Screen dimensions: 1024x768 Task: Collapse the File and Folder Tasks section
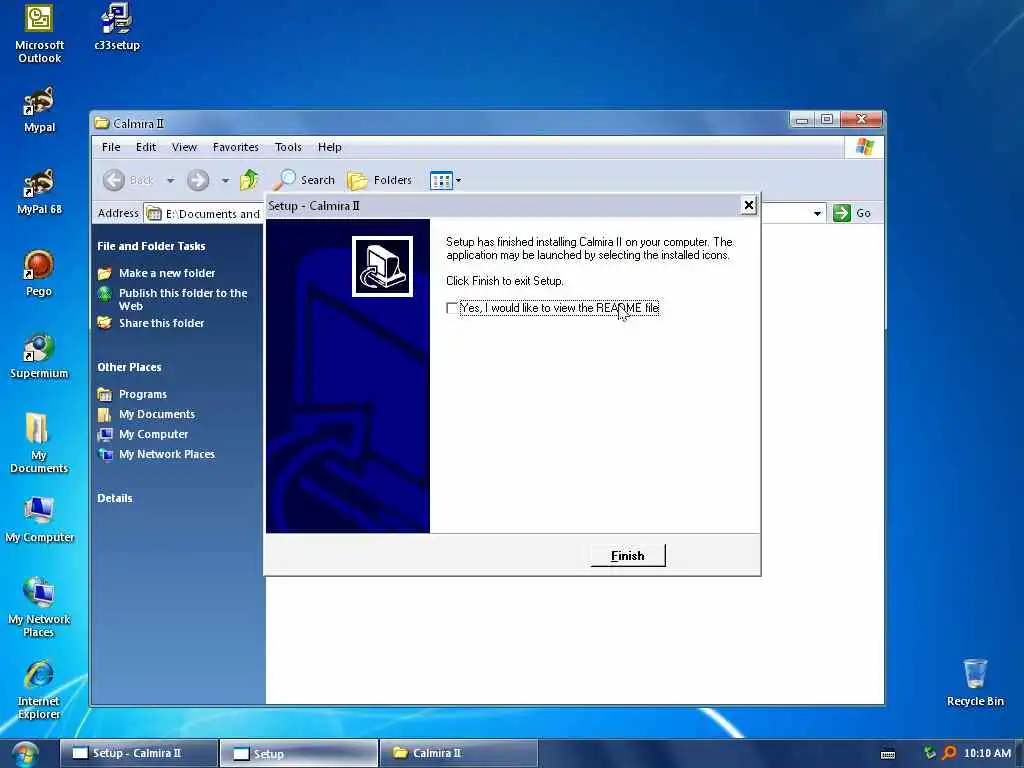click(x=151, y=246)
